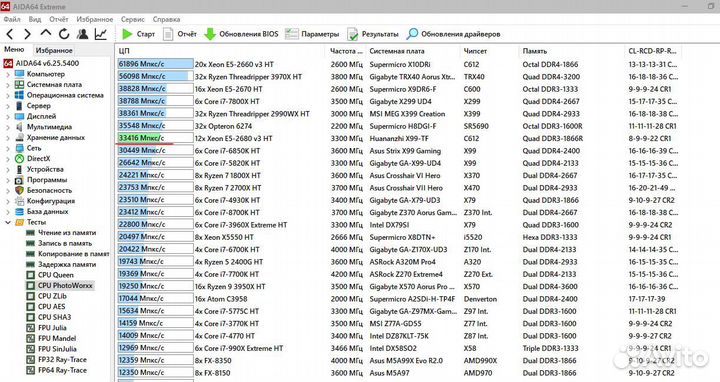Sort by CL-RCD-RP-R column header
720x382 pixels.
point(653,51)
